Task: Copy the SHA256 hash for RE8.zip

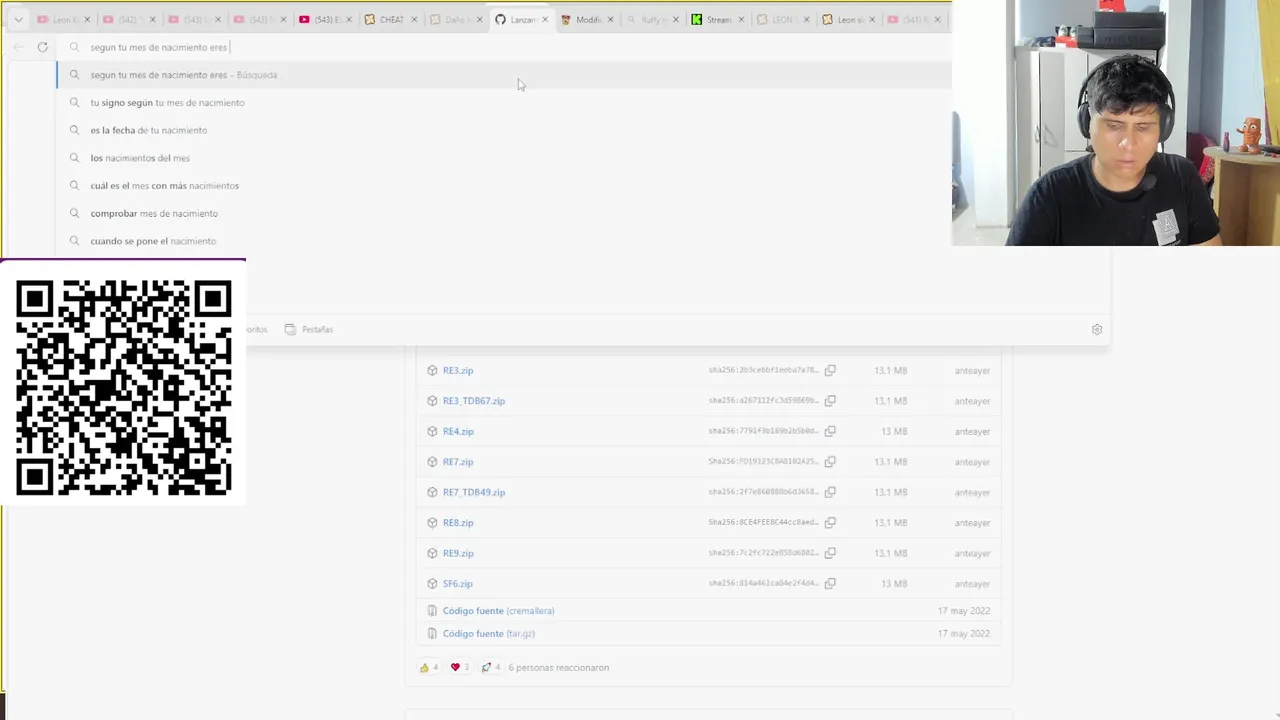Action: [830, 523]
